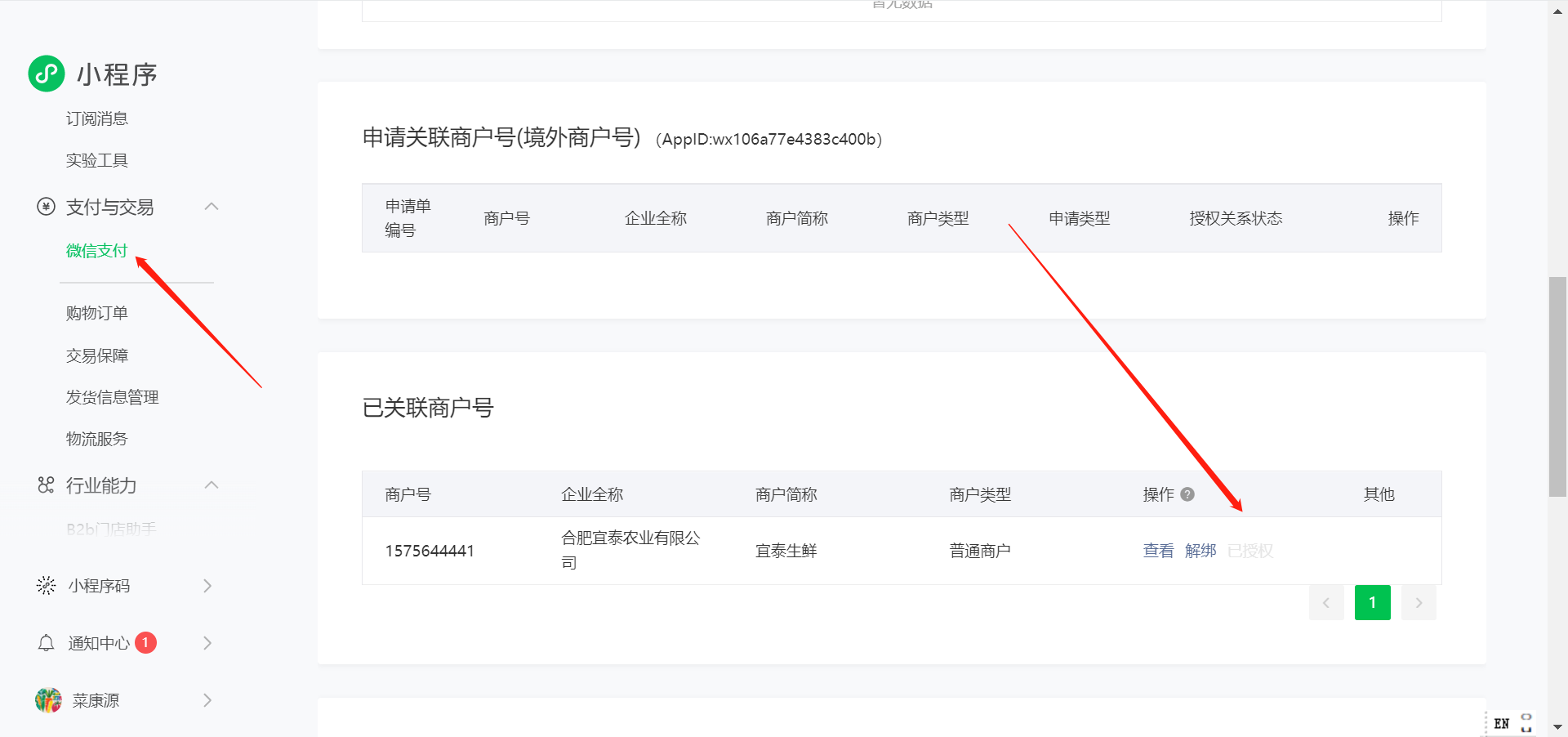Click the 通知中心 bell icon

pos(46,643)
